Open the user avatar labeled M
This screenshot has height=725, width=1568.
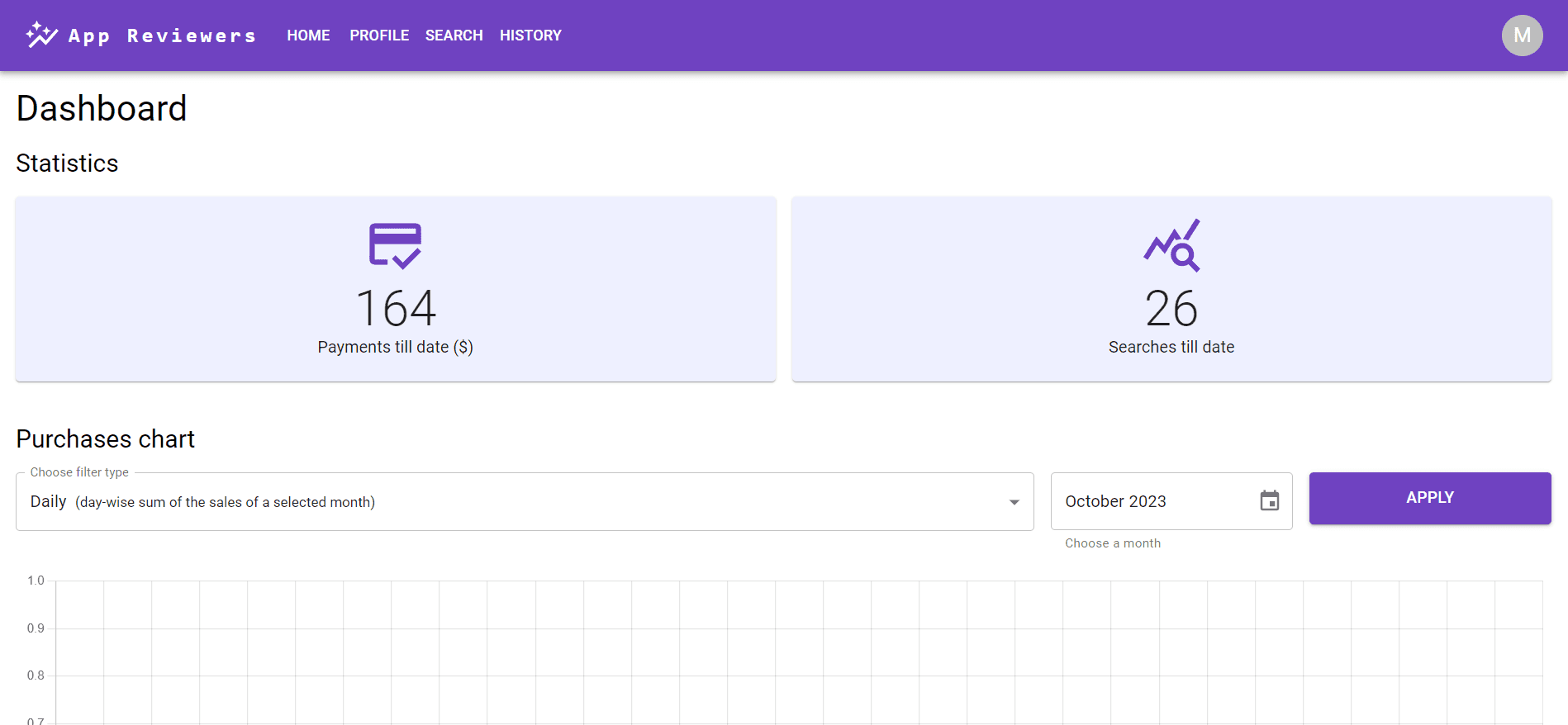pyautogui.click(x=1522, y=36)
